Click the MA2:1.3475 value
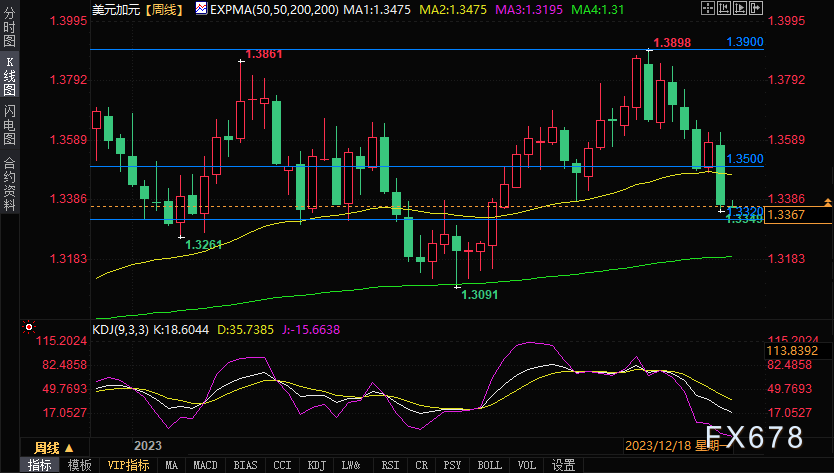834x473 pixels. pyautogui.click(x=453, y=10)
